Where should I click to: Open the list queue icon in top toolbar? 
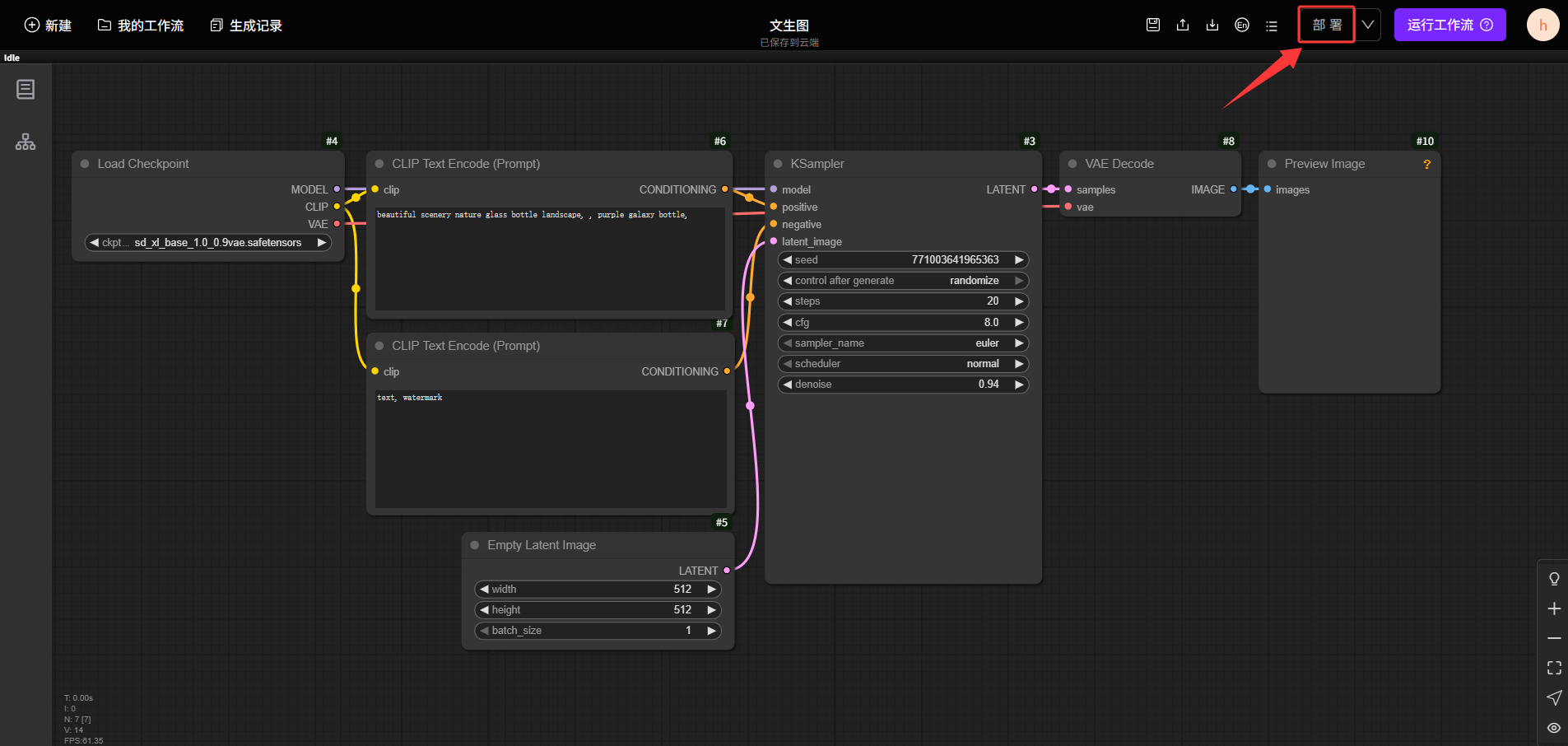(1272, 26)
